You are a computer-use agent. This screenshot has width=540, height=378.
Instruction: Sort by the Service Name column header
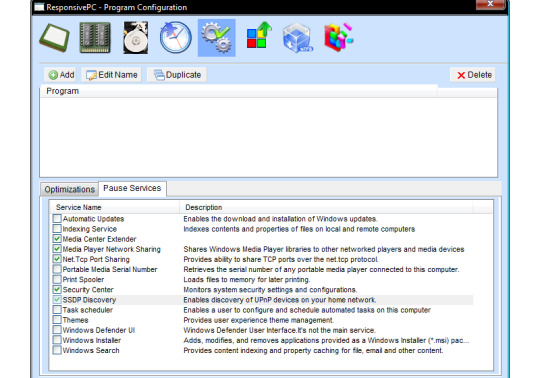[x=115, y=207]
